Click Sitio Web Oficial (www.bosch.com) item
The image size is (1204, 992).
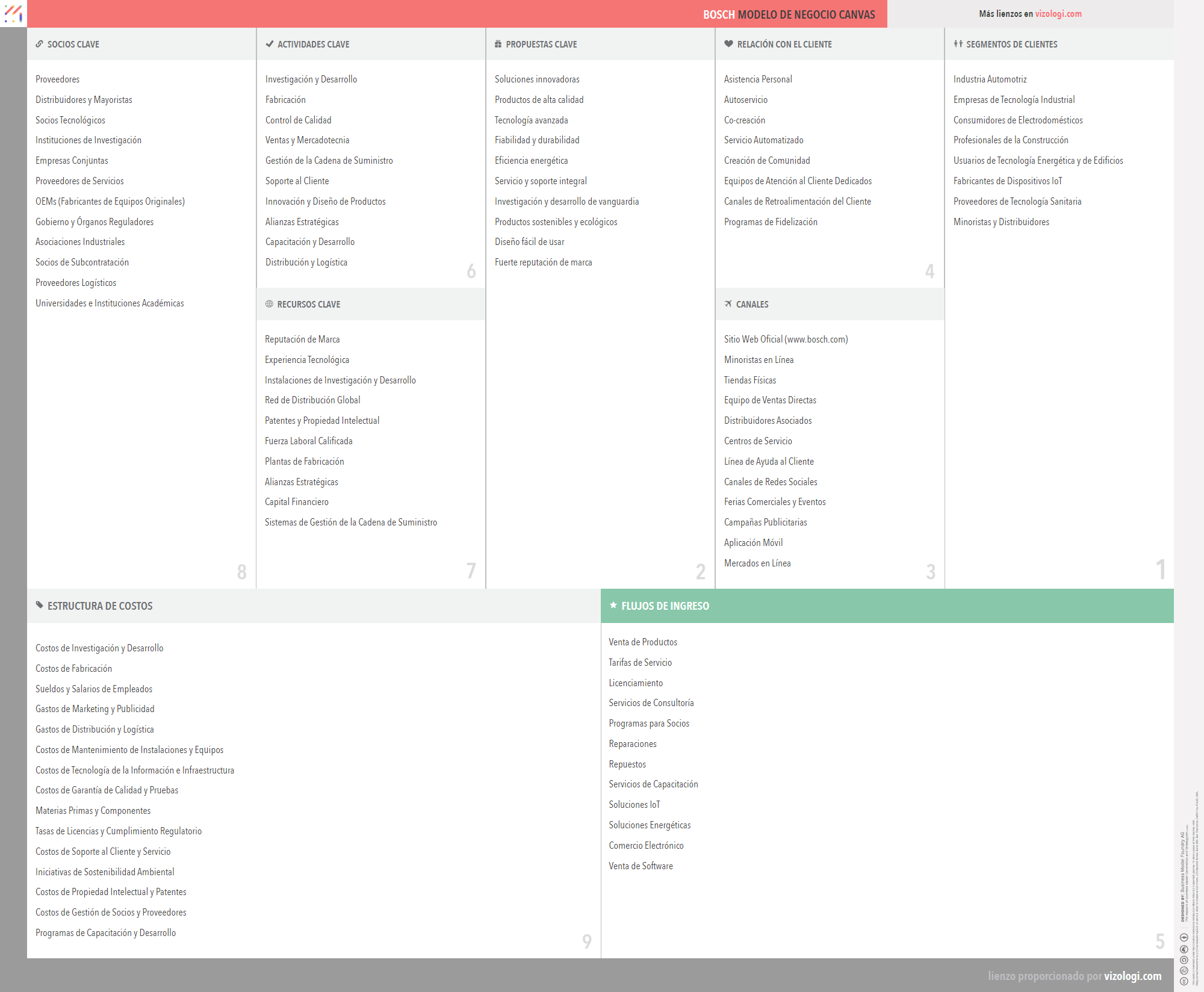[786, 339]
